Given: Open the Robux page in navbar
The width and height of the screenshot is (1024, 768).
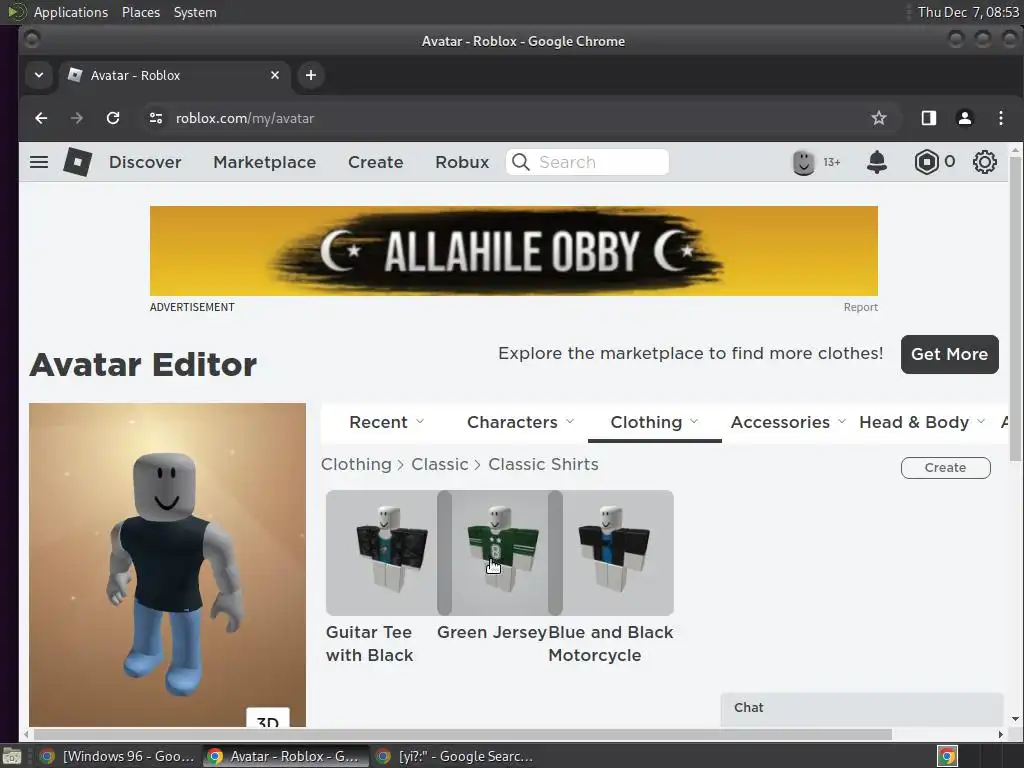Looking at the screenshot, I should tap(462, 162).
